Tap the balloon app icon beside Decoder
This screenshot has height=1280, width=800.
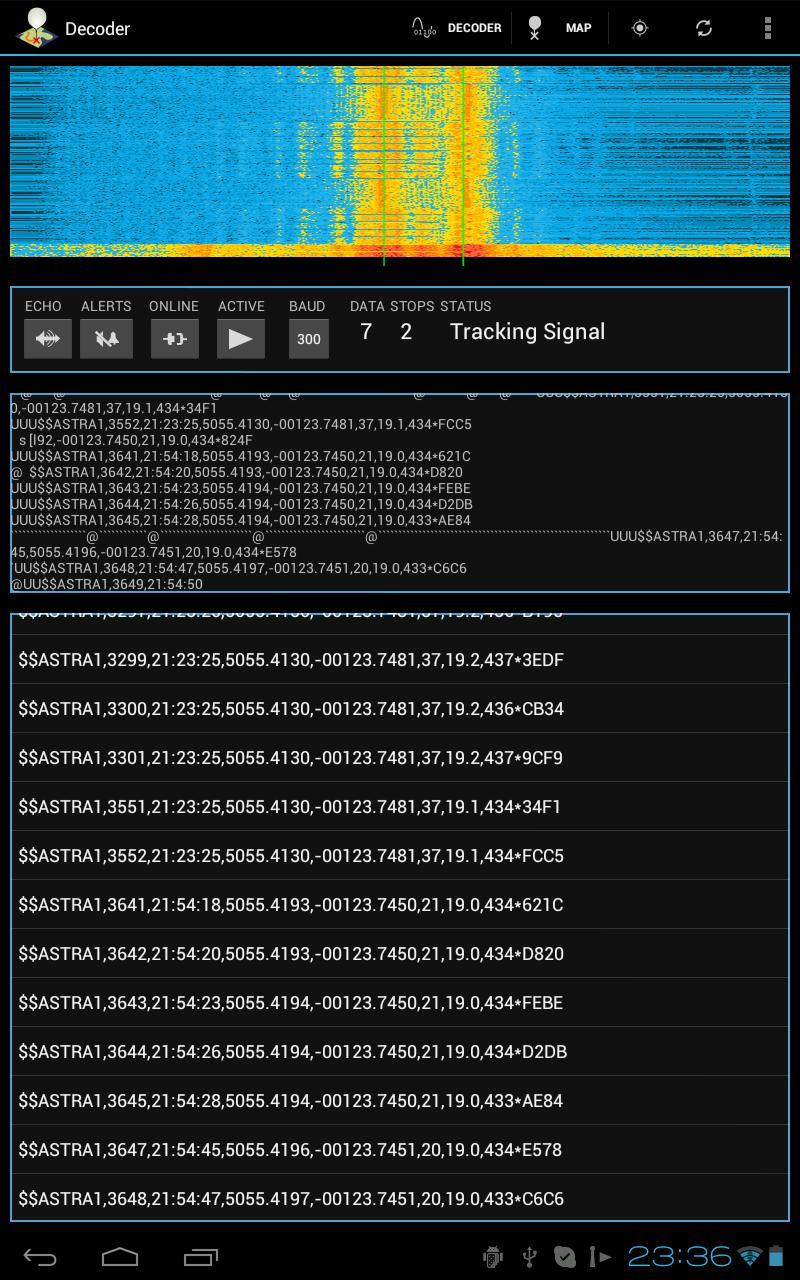pyautogui.click(x=36, y=28)
